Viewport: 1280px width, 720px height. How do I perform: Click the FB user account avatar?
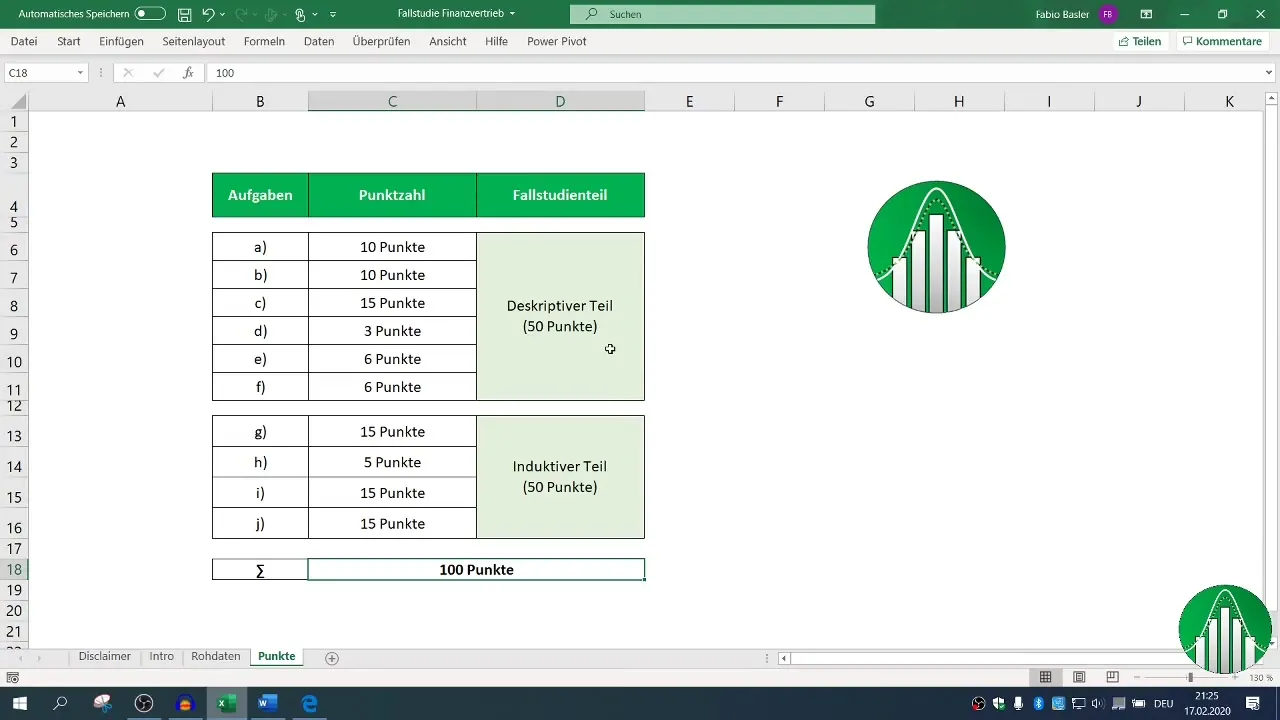point(1107,14)
